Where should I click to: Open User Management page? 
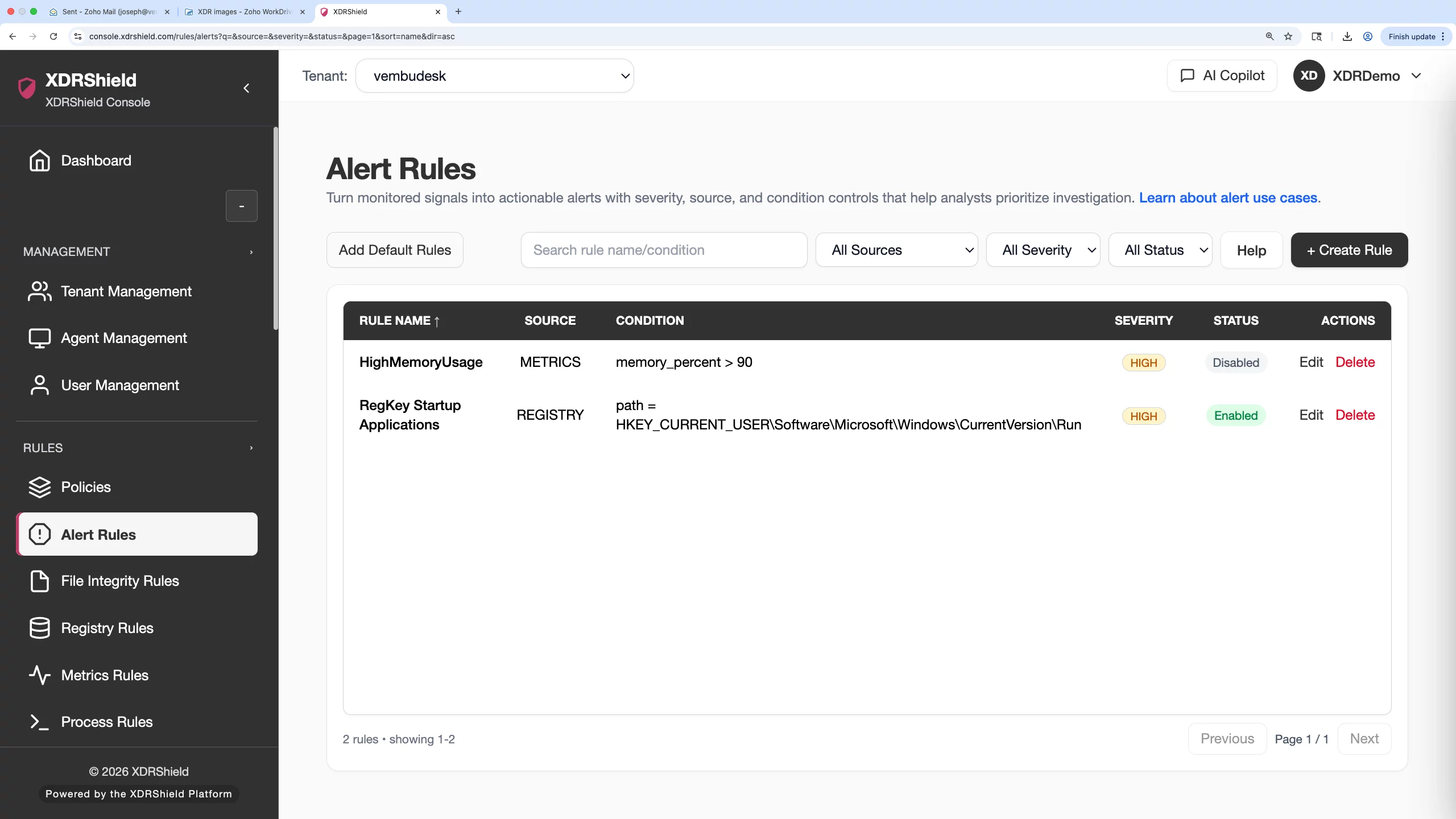(136, 385)
